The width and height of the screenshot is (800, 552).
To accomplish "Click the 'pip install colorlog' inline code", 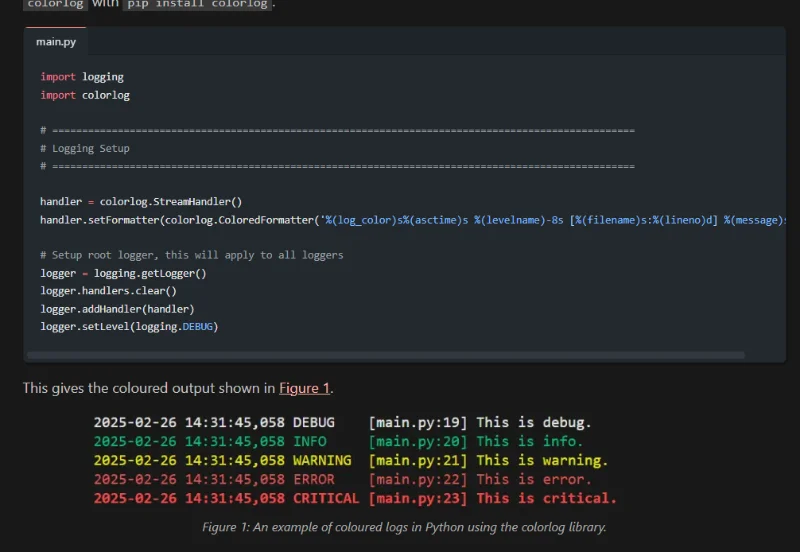I will tap(198, 4).
